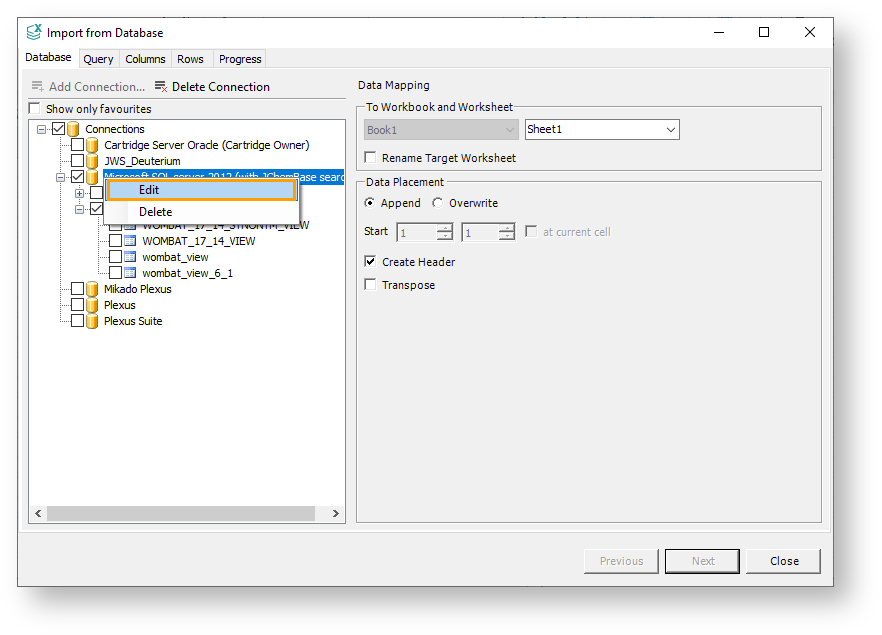Click the Delete Connection toolbar icon
The height and width of the screenshot is (635, 882).
[161, 87]
